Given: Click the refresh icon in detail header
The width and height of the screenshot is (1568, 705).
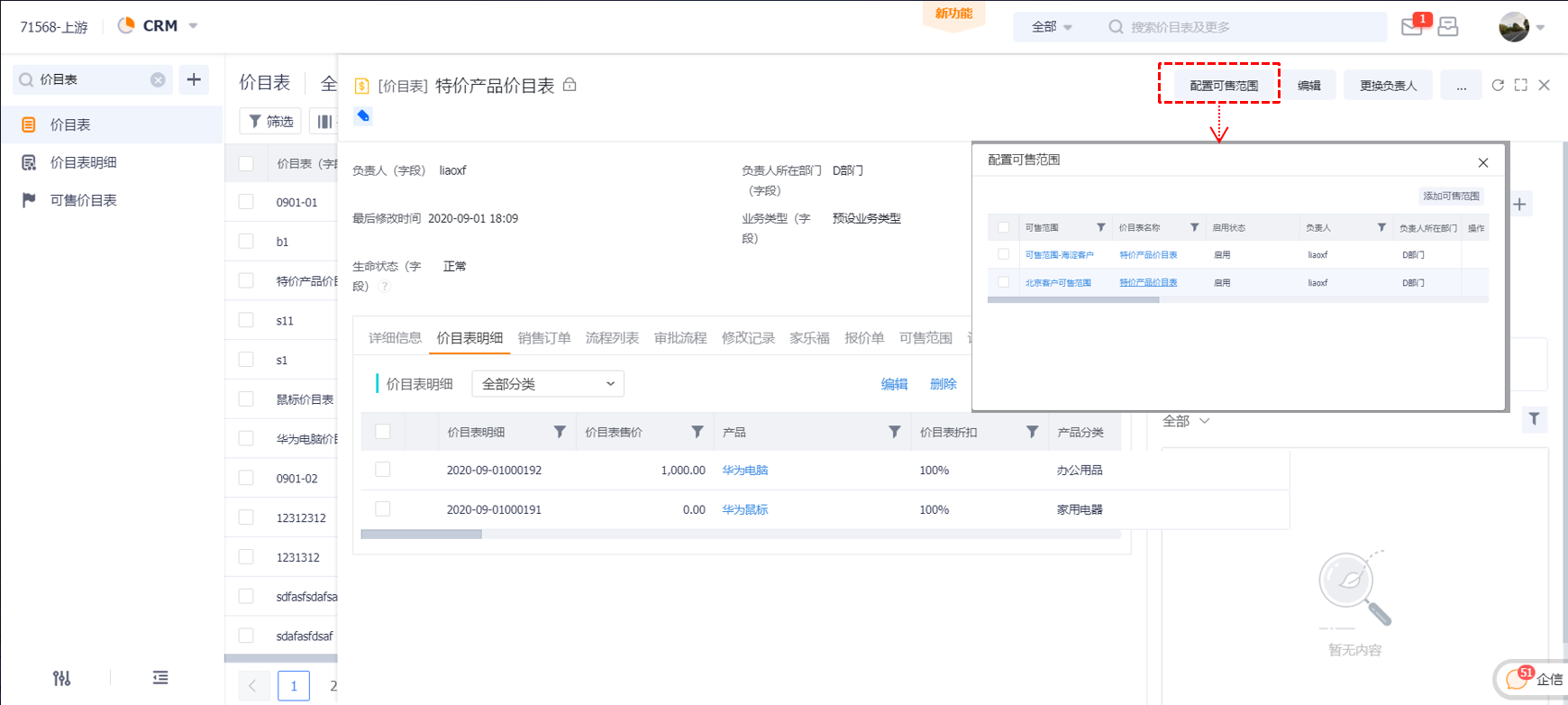Looking at the screenshot, I should (1498, 85).
